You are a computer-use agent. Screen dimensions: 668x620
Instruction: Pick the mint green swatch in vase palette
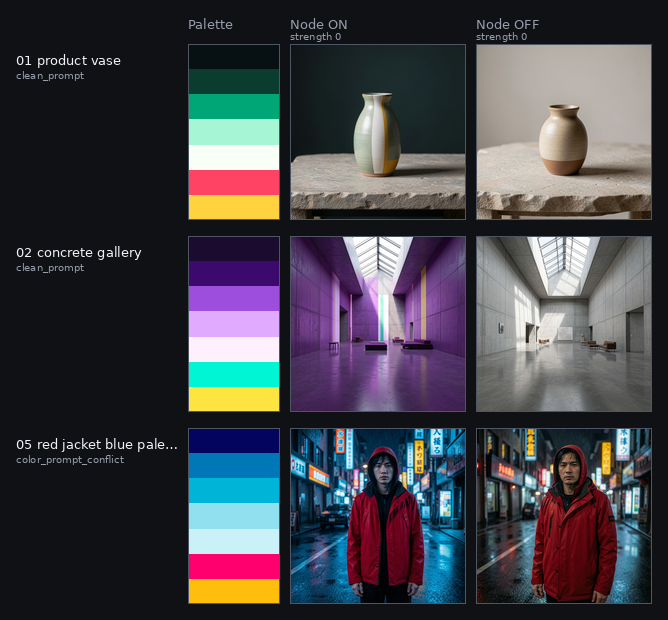(234, 132)
